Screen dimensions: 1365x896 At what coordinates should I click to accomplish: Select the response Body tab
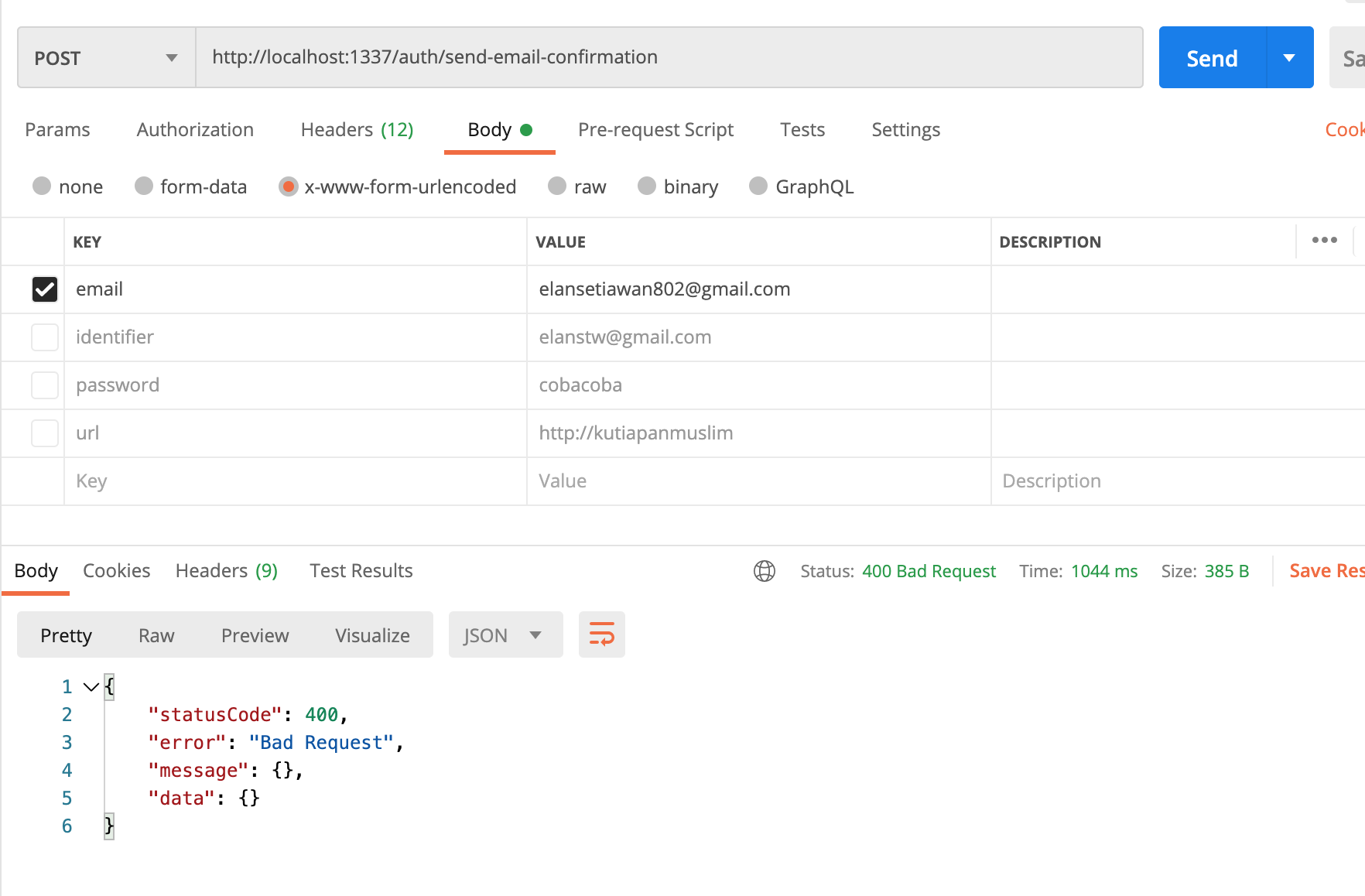point(36,571)
